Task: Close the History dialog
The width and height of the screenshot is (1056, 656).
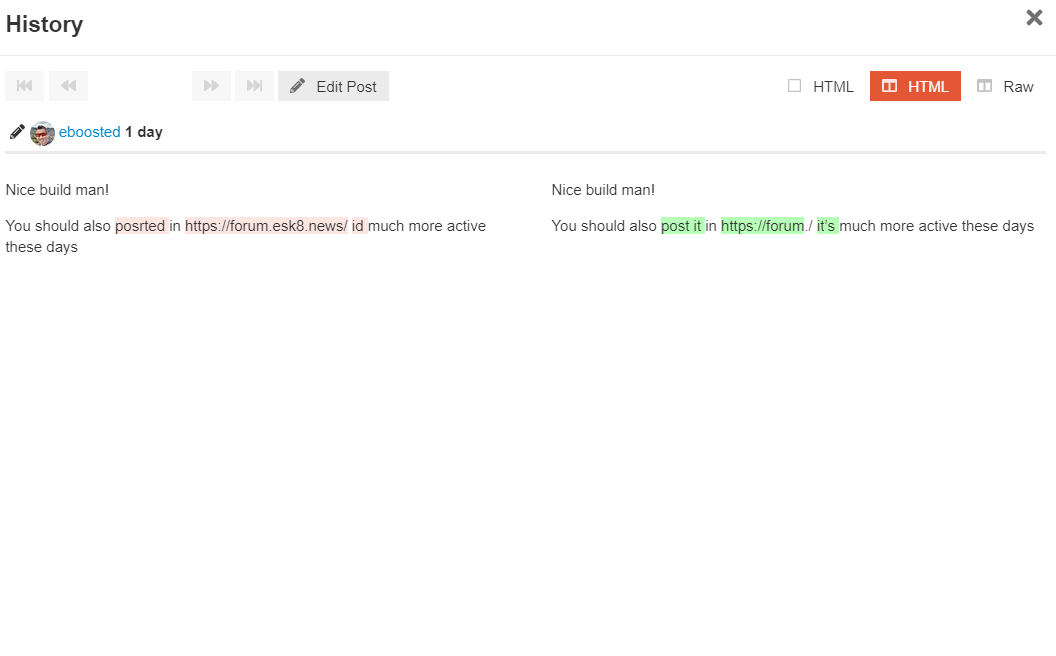Action: click(x=1034, y=18)
